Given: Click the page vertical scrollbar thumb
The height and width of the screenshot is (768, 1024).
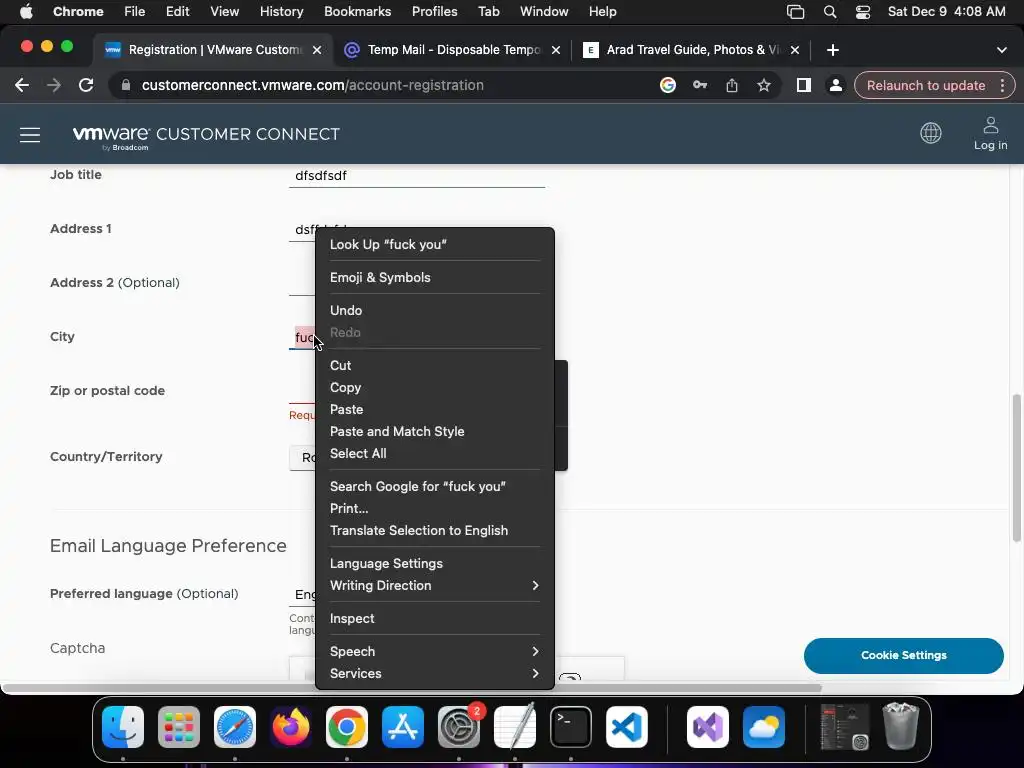Looking at the screenshot, I should 1016,468.
